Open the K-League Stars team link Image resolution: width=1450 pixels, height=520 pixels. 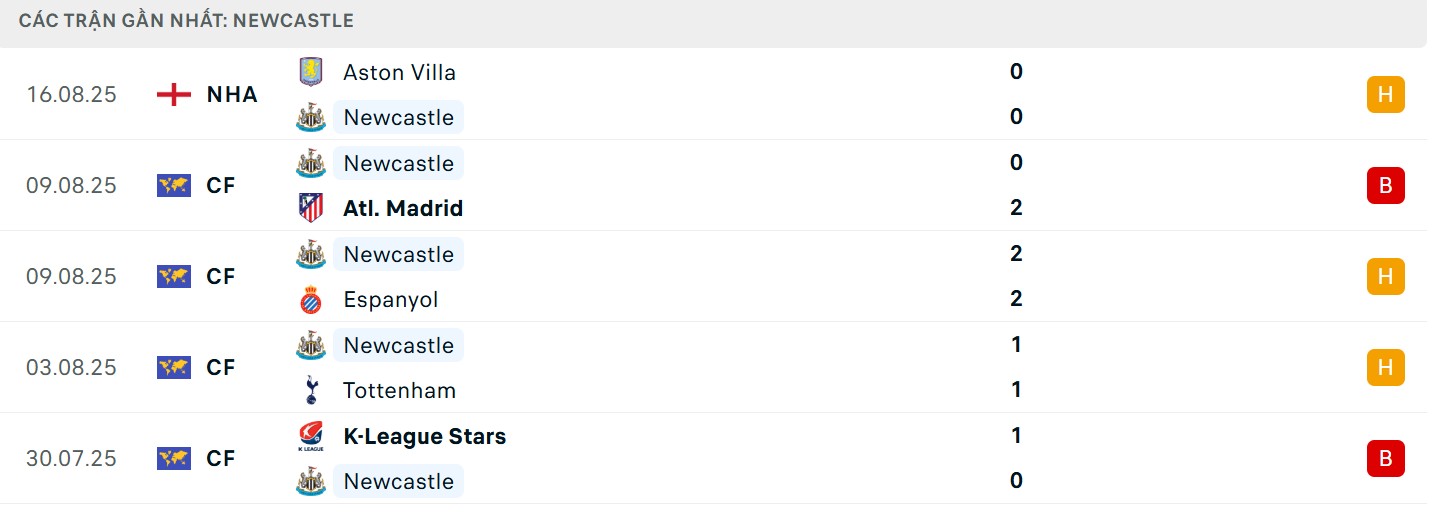point(424,436)
